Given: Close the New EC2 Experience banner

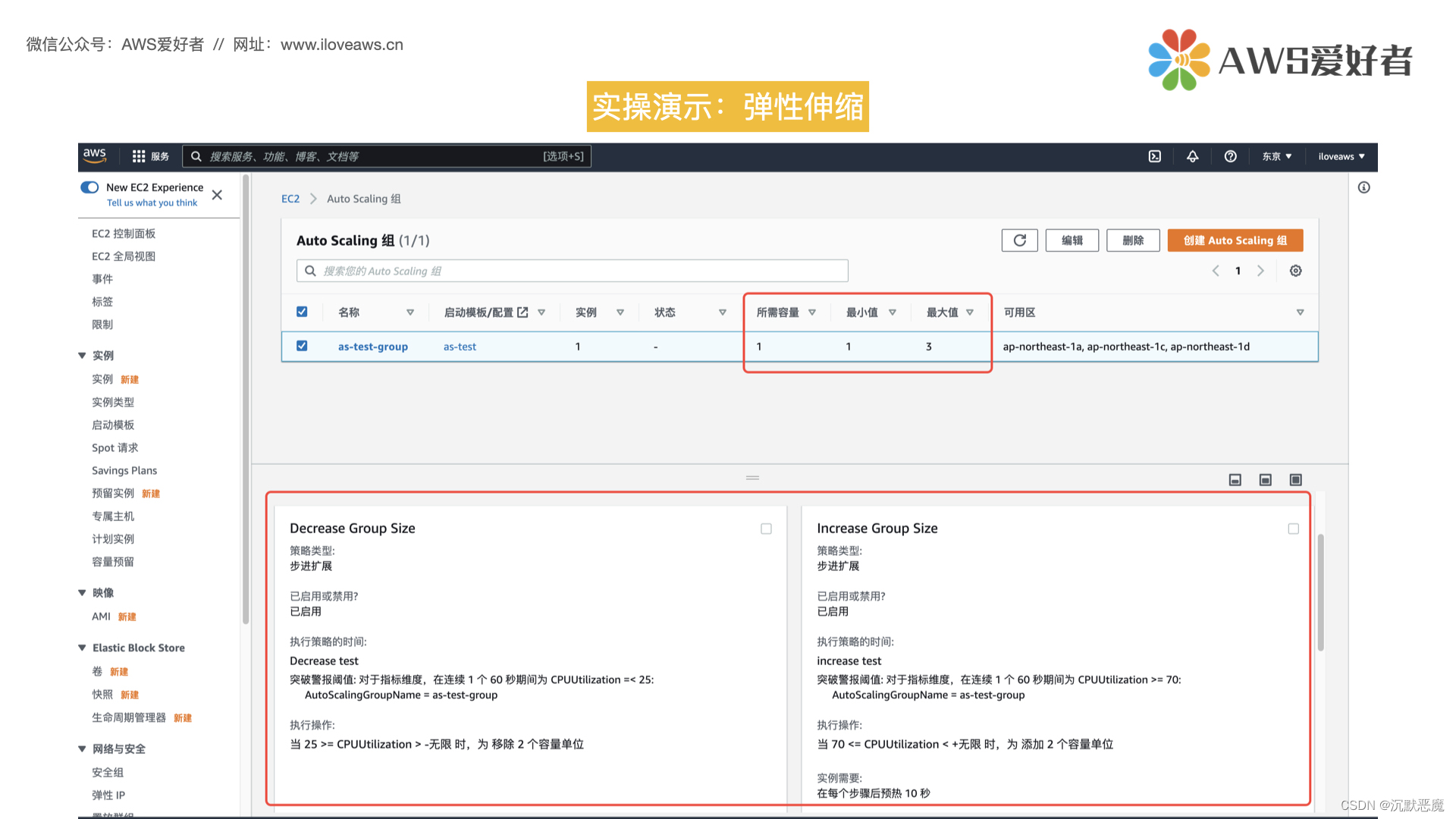Looking at the screenshot, I should pyautogui.click(x=217, y=195).
